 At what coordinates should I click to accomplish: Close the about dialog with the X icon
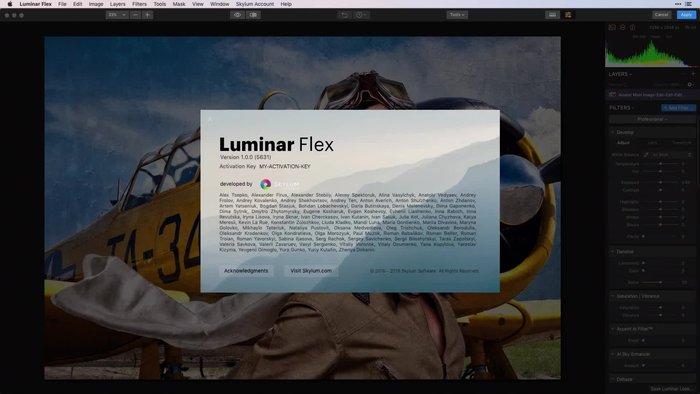(210, 119)
